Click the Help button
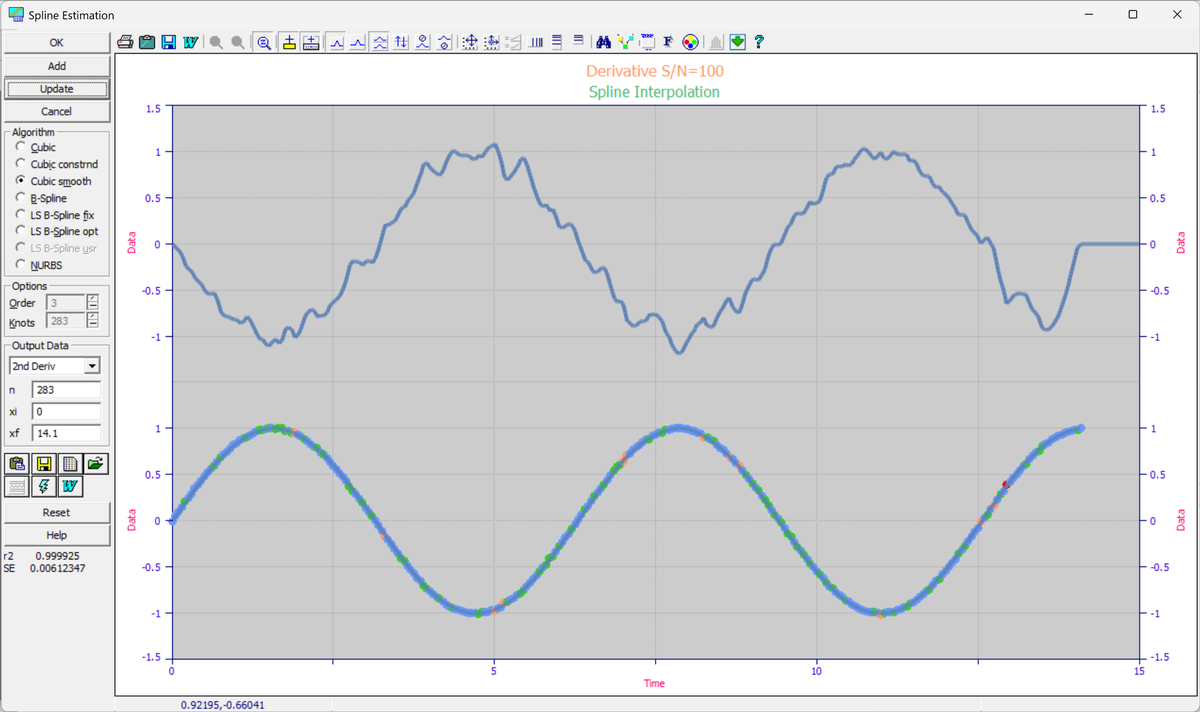The width and height of the screenshot is (1200, 712). 56,535
